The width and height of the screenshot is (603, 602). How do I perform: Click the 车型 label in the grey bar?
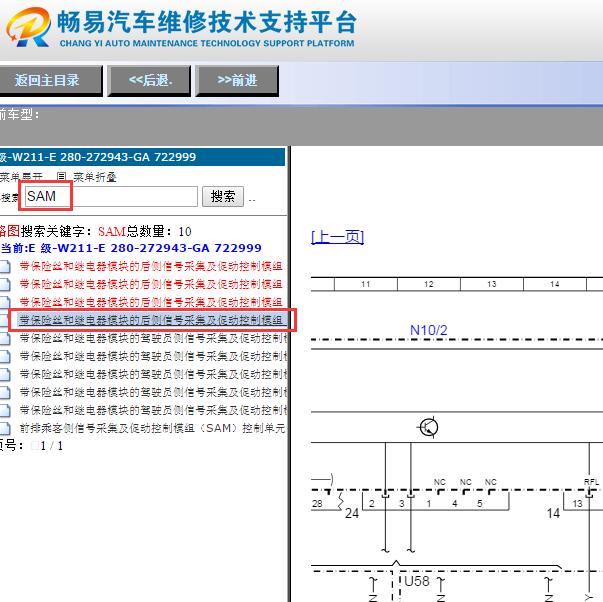point(19,114)
